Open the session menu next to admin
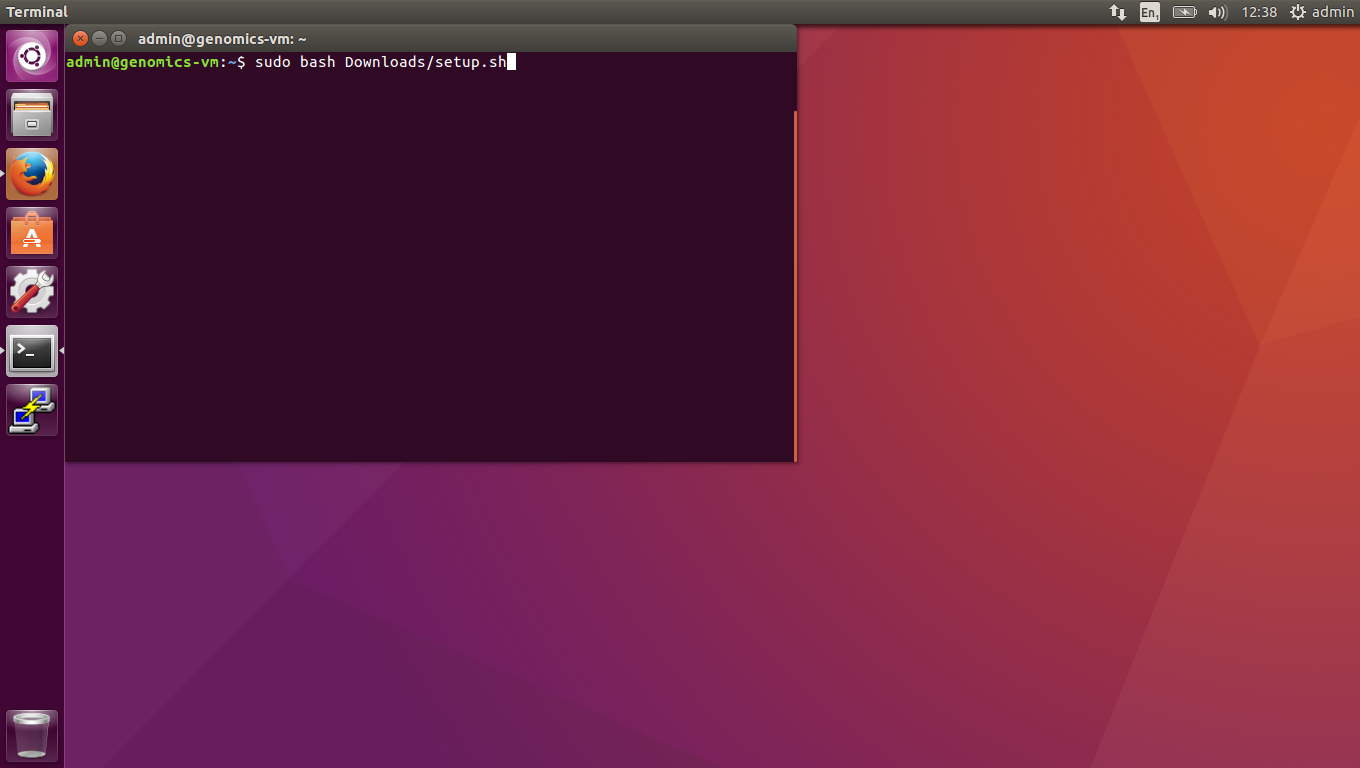This screenshot has width=1360, height=768. tap(1321, 12)
